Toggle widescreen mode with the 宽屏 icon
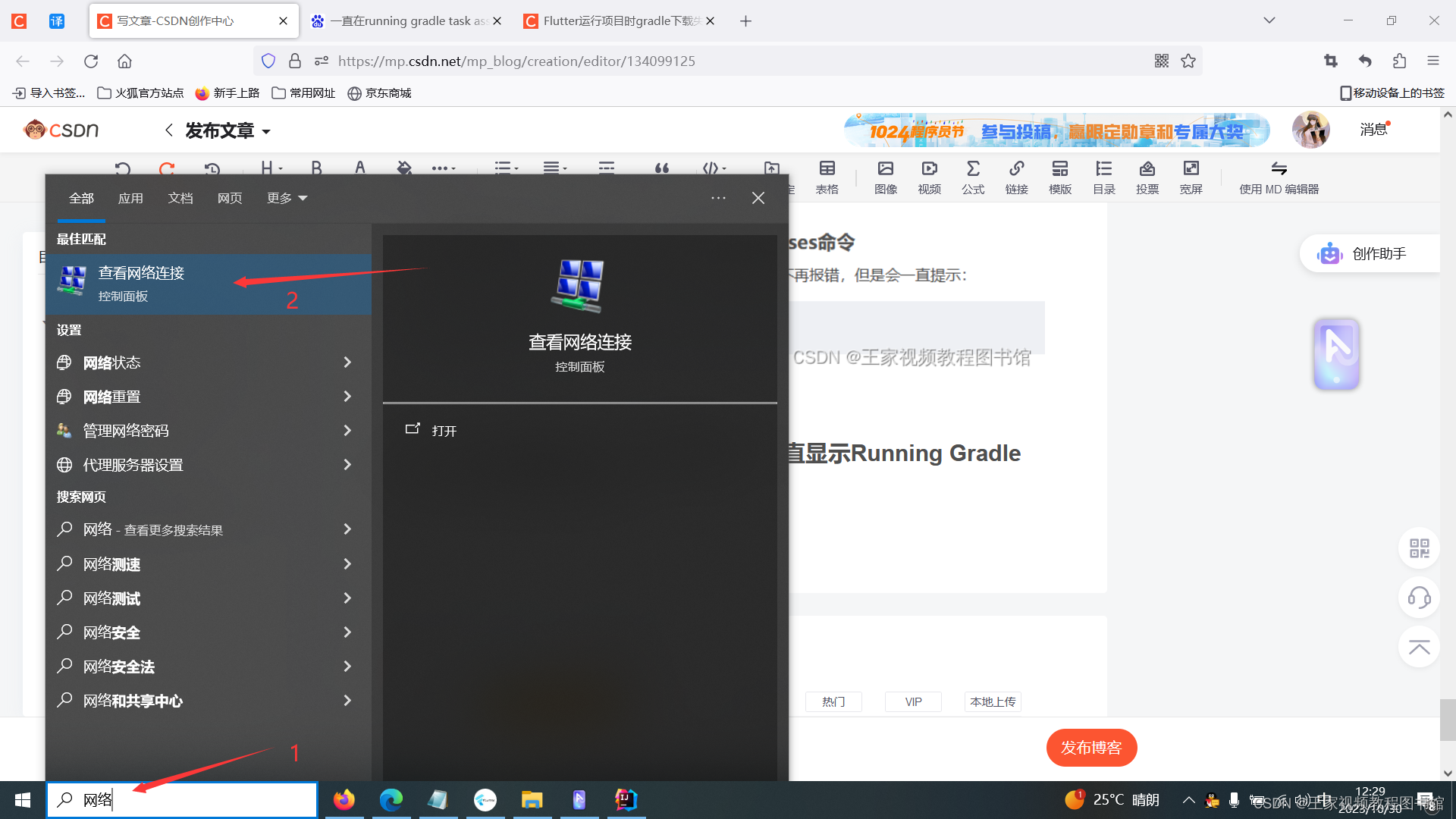The height and width of the screenshot is (819, 1456). [1191, 177]
